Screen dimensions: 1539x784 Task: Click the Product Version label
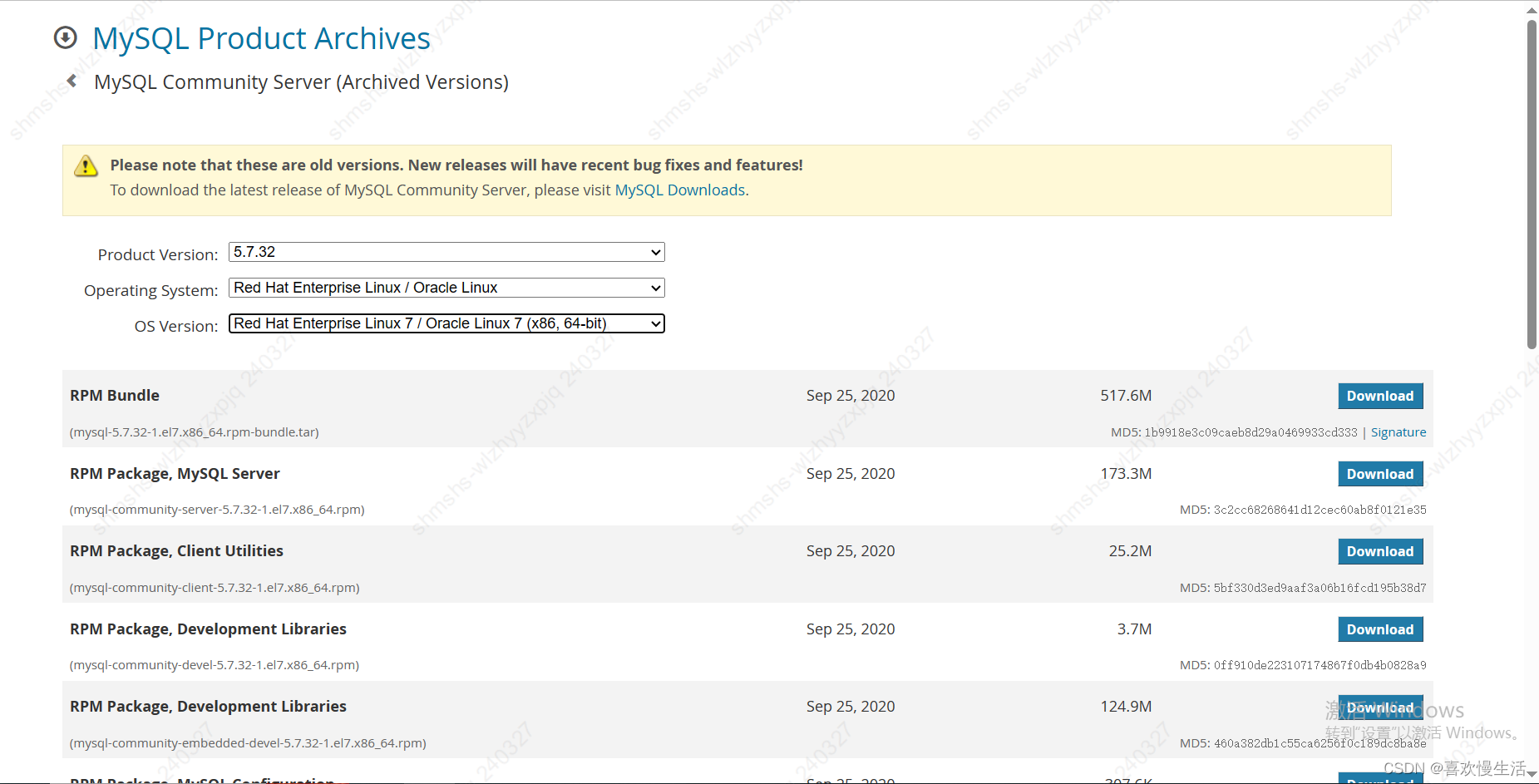click(158, 254)
